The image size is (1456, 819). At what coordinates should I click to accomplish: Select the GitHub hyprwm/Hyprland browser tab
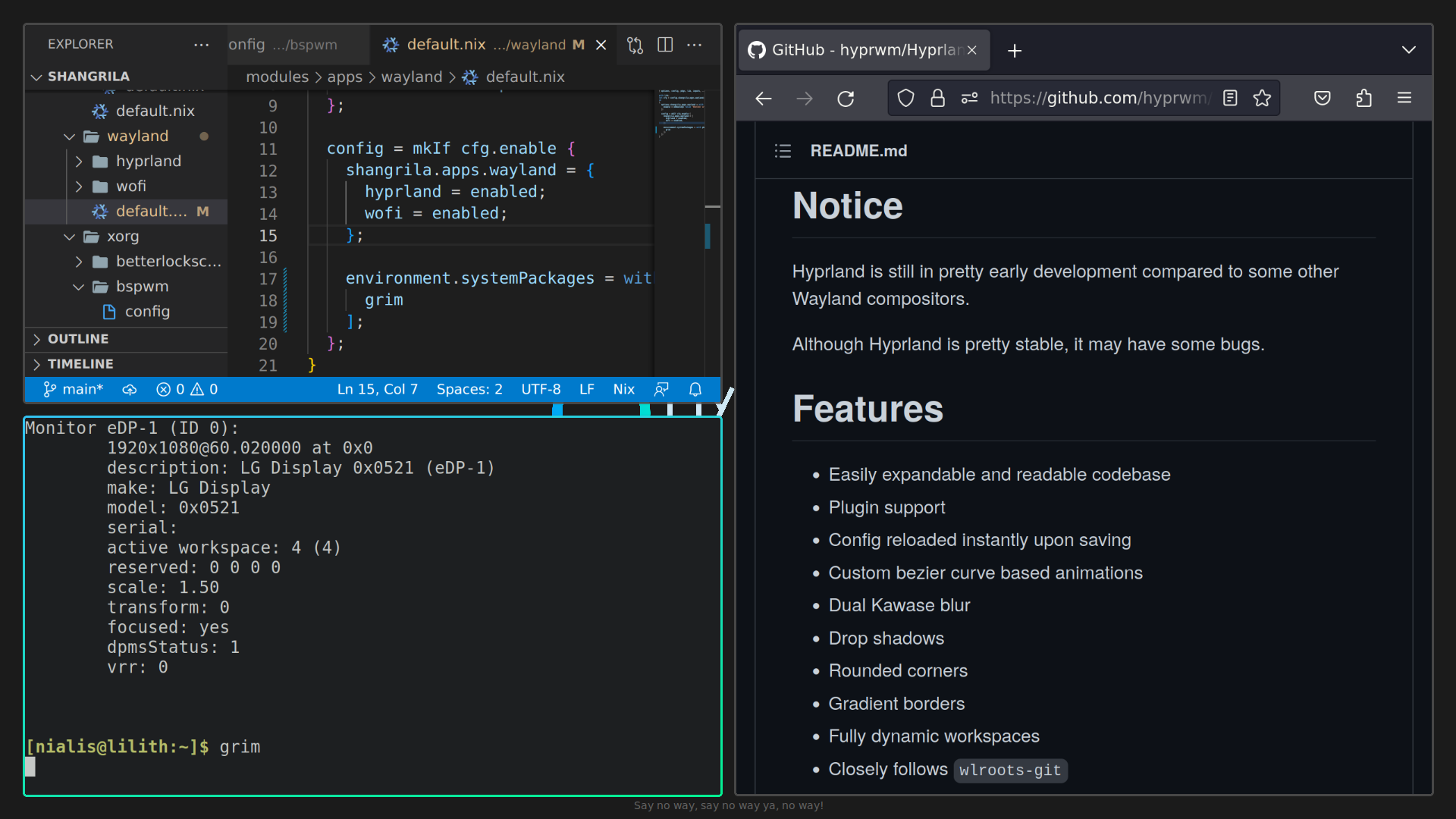864,50
